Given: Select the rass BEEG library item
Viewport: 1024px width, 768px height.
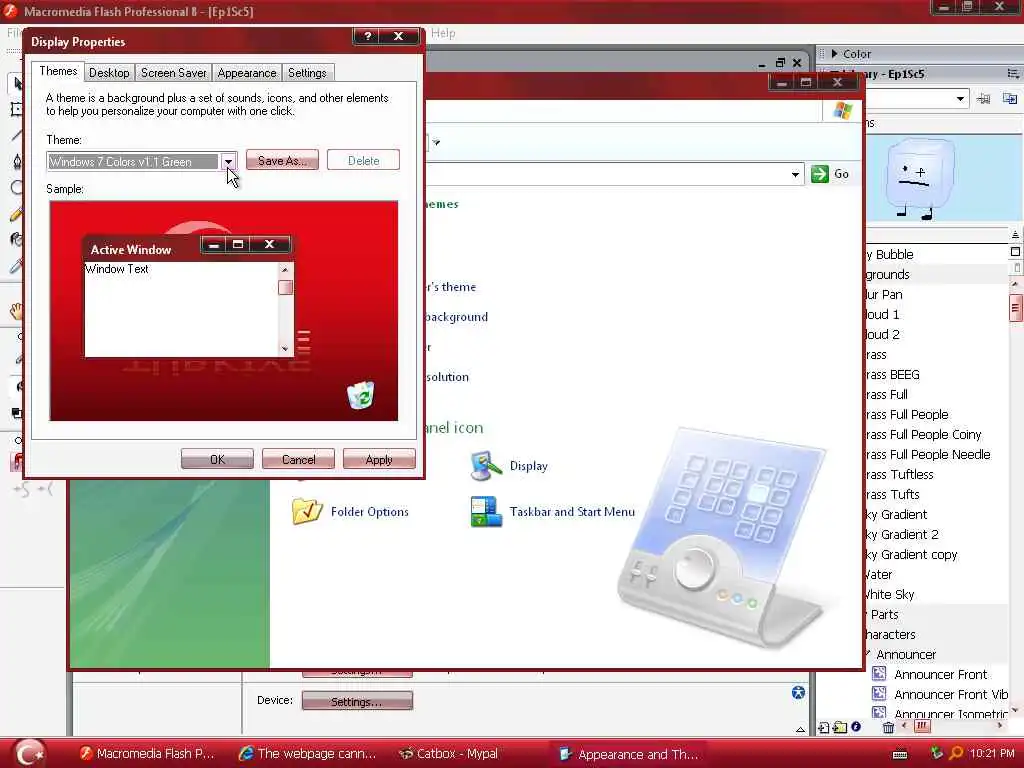Looking at the screenshot, I should click(x=893, y=375).
